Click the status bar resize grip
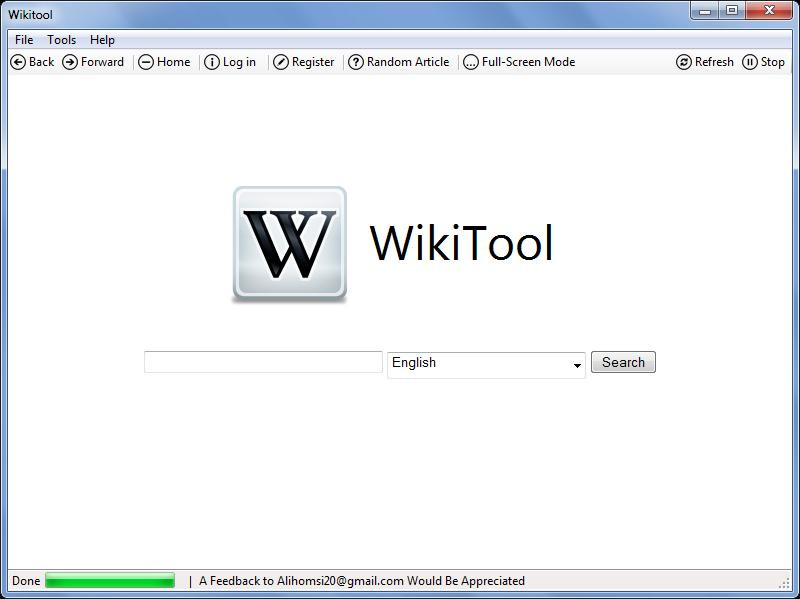The height and width of the screenshot is (599, 800). pos(785,583)
